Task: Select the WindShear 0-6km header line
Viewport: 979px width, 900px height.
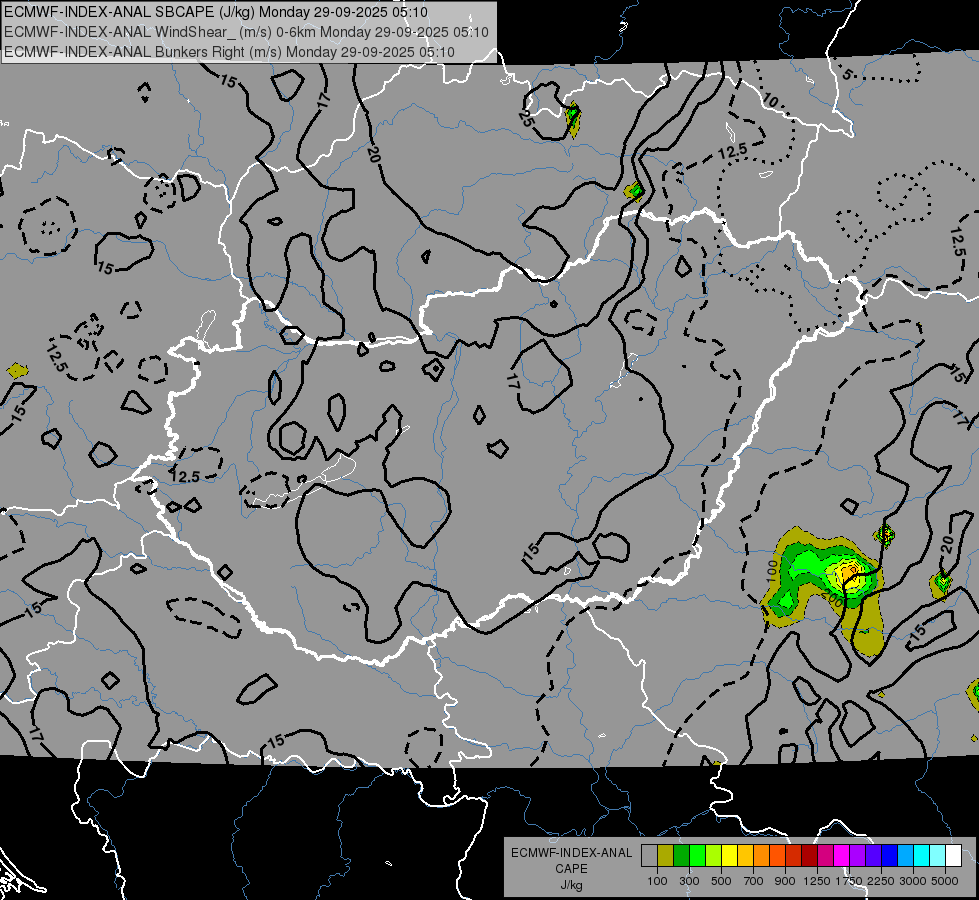Action: [x=246, y=32]
